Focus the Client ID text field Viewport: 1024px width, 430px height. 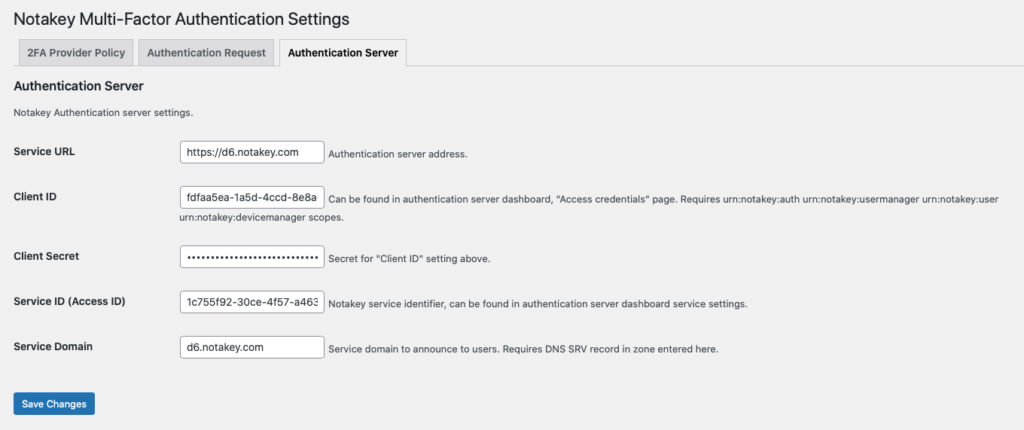[x=252, y=197]
